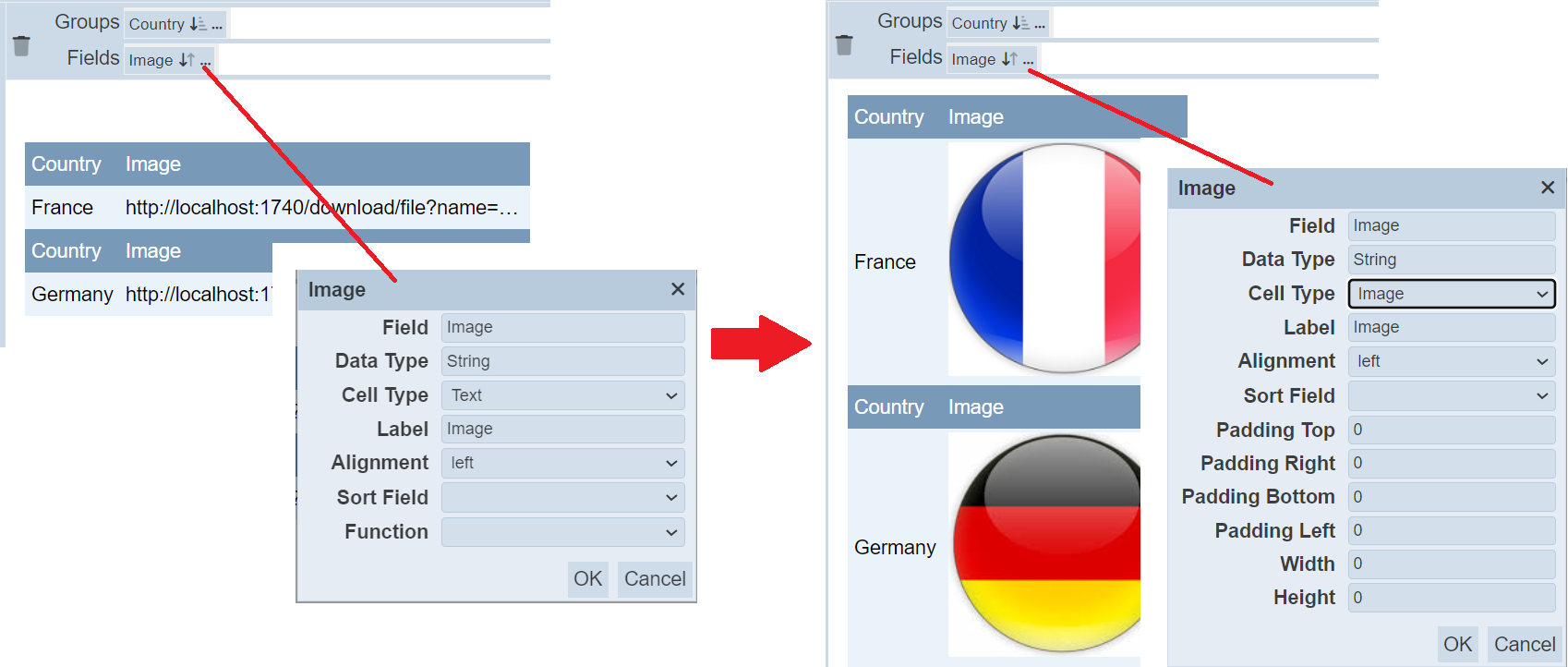Click the Width input field

pos(1451,564)
